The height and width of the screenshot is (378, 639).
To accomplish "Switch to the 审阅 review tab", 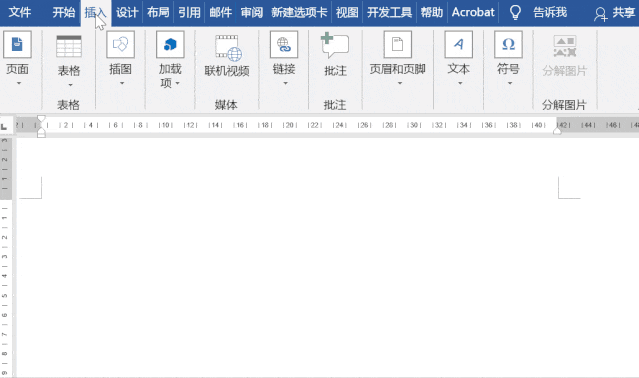I will (x=251, y=13).
